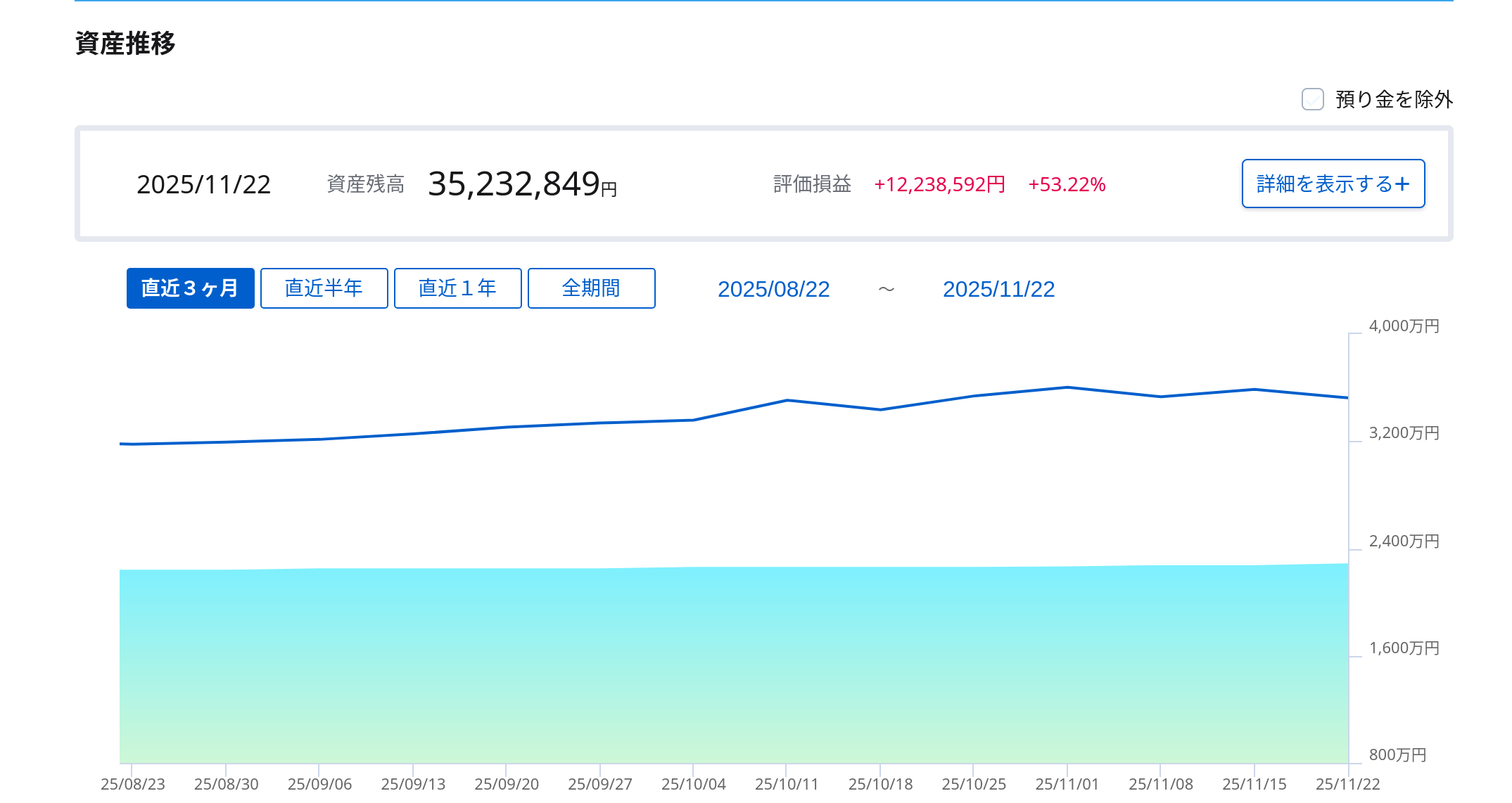The height and width of the screenshot is (803, 1512).
Task: Click the 25/11/22 x-axis date label
Action: click(x=1347, y=784)
